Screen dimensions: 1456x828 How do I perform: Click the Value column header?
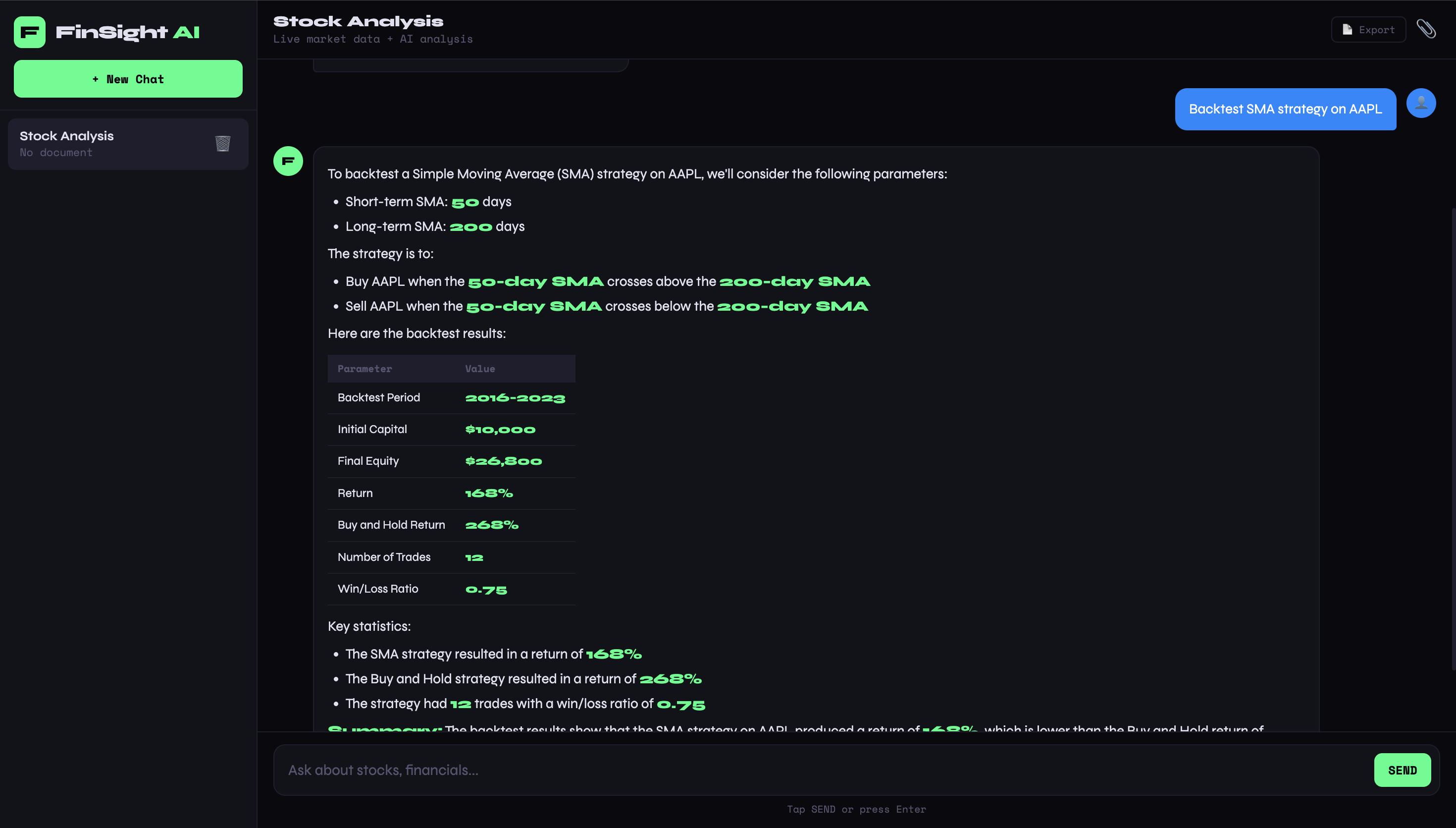[x=480, y=369]
